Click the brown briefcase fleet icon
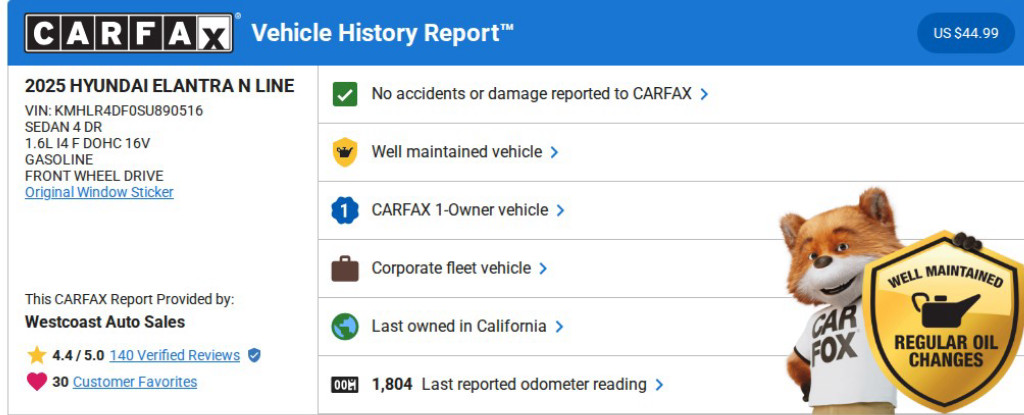 345,268
